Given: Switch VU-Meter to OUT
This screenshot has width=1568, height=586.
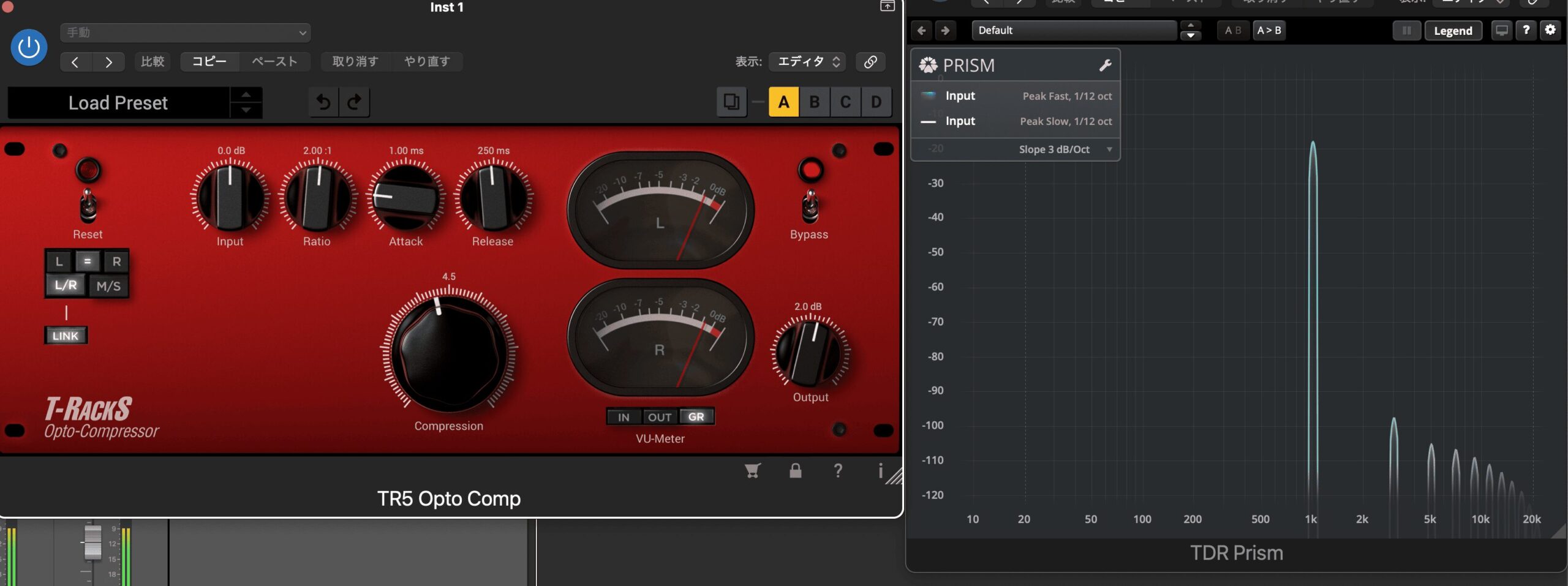Looking at the screenshot, I should 660,417.
